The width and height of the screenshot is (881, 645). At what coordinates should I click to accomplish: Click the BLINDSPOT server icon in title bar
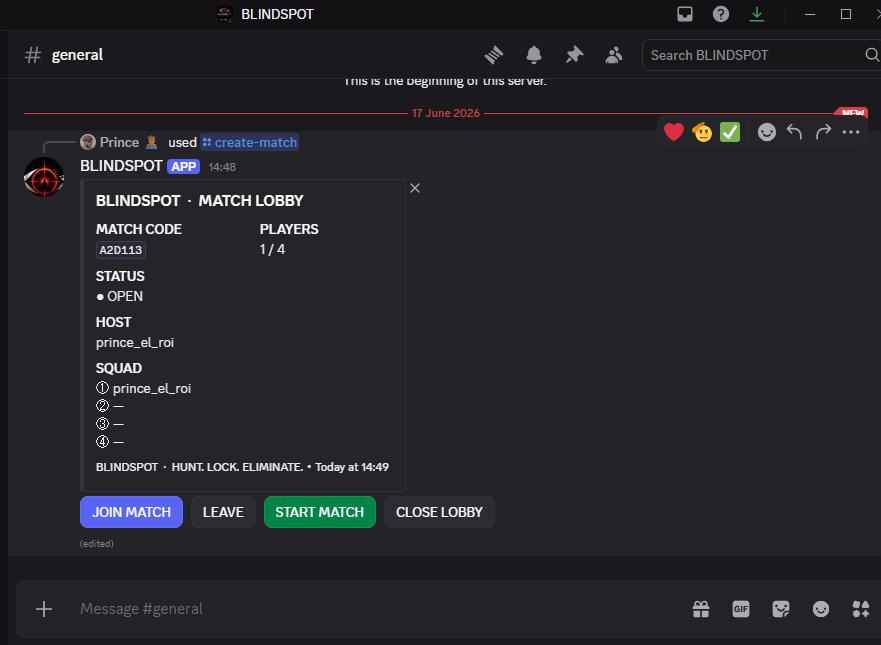pos(225,14)
